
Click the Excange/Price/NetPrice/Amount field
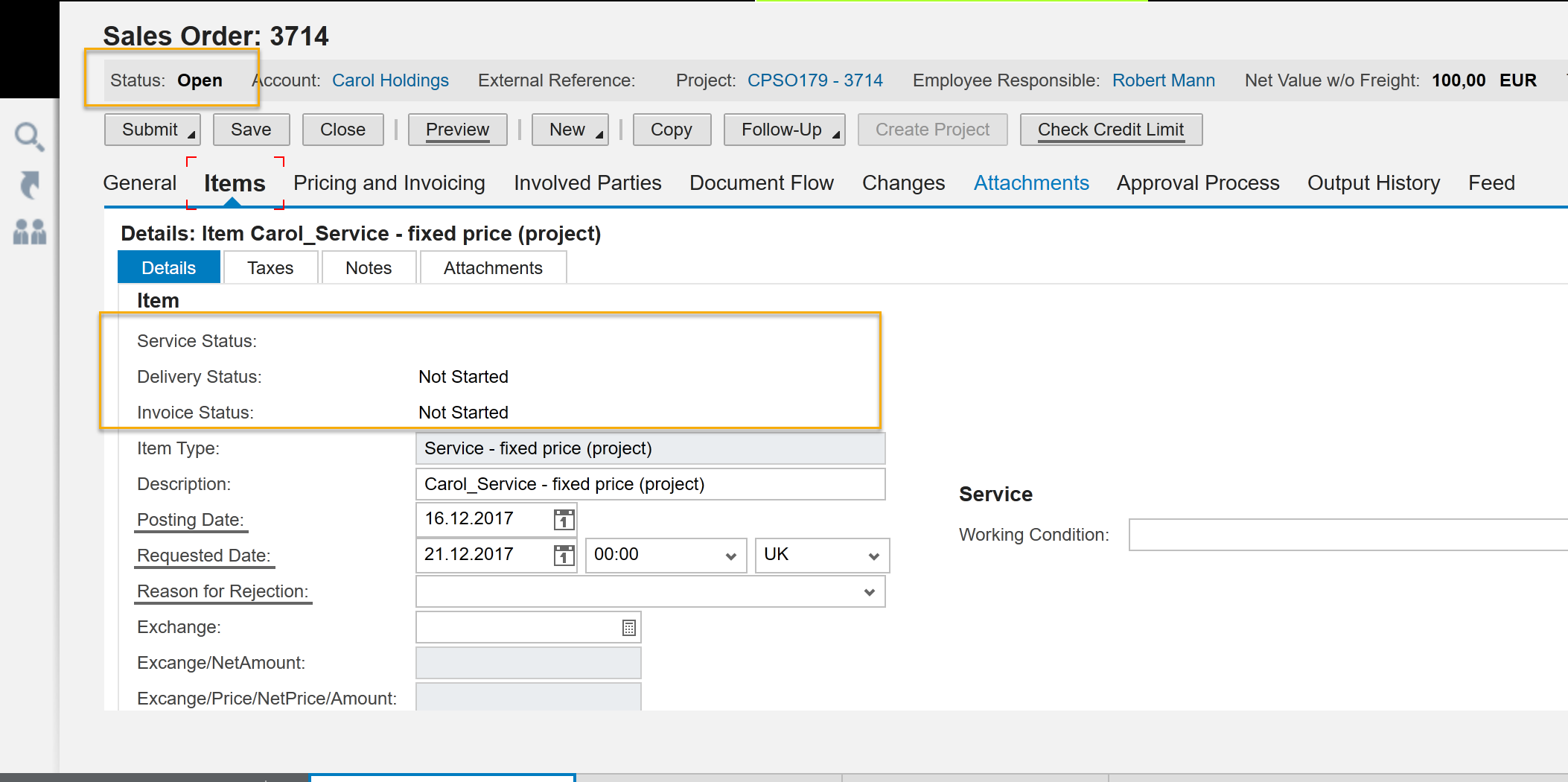point(528,697)
